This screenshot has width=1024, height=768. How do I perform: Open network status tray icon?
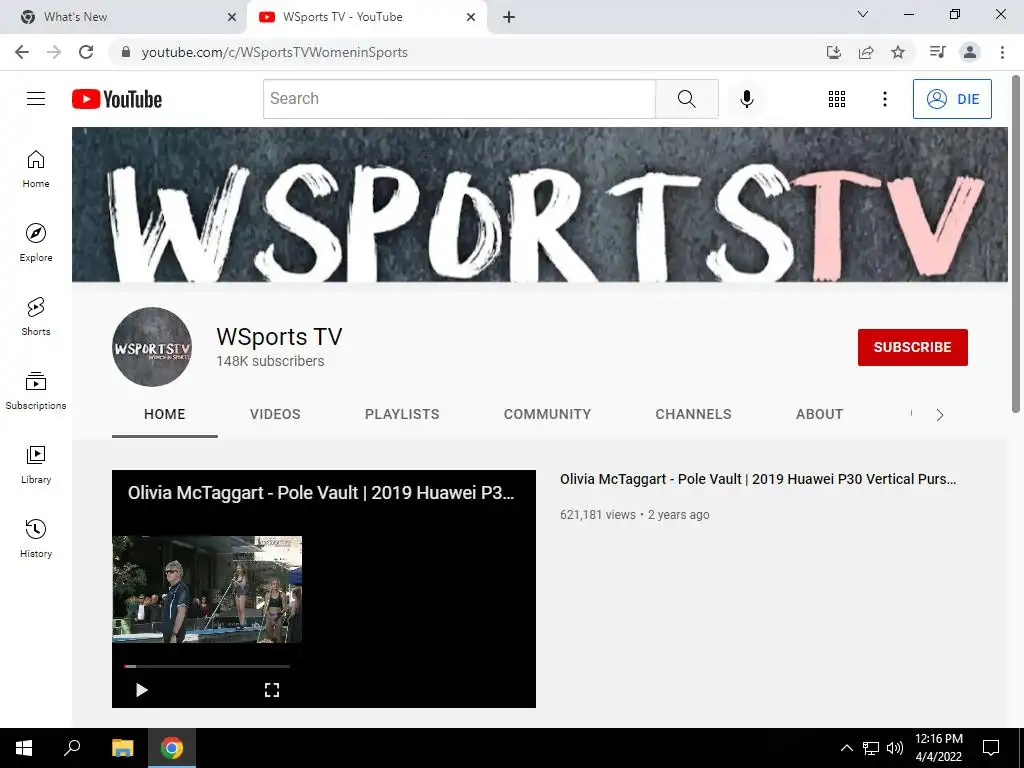(871, 748)
